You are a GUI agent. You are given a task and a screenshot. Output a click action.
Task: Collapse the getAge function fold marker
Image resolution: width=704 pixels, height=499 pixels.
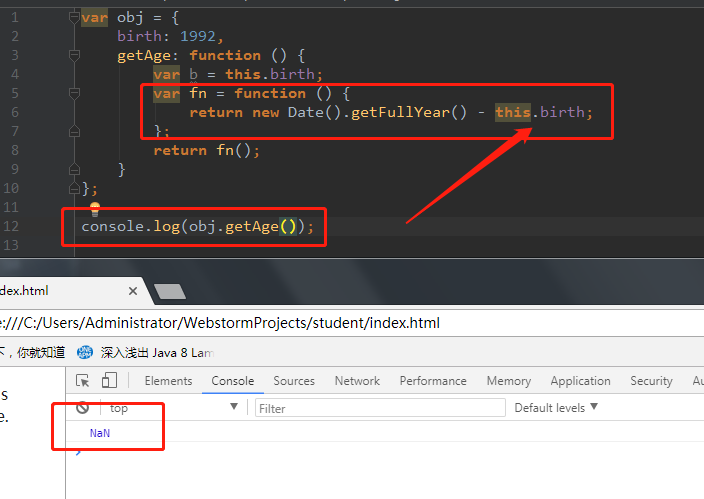pyautogui.click(x=74, y=56)
